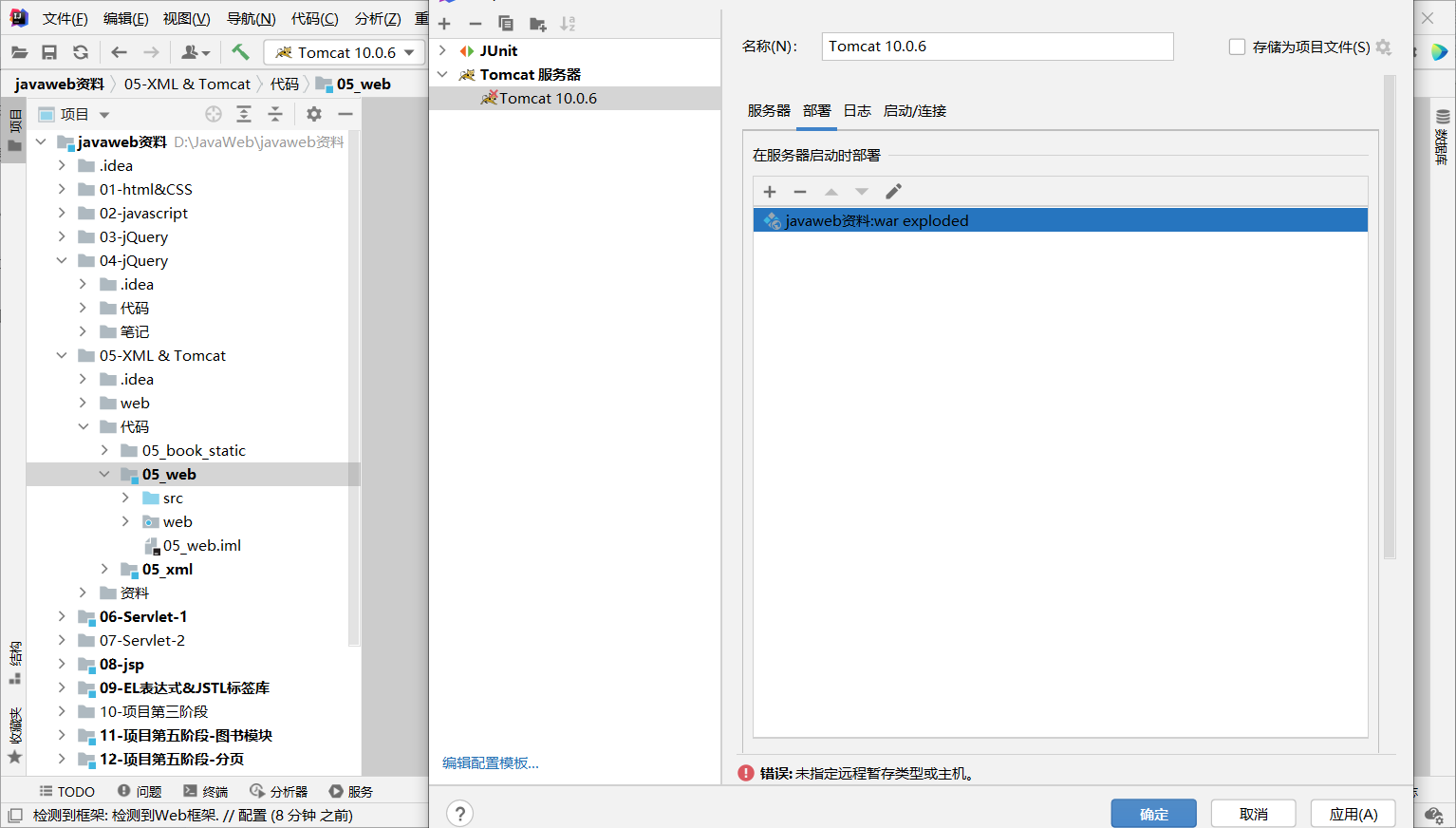The width and height of the screenshot is (1456, 828).
Task: Remove selected deployment artifact minus button
Action: click(x=800, y=192)
